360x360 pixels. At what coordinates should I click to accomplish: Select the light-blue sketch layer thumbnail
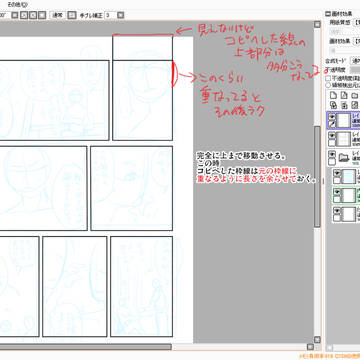click(x=350, y=177)
